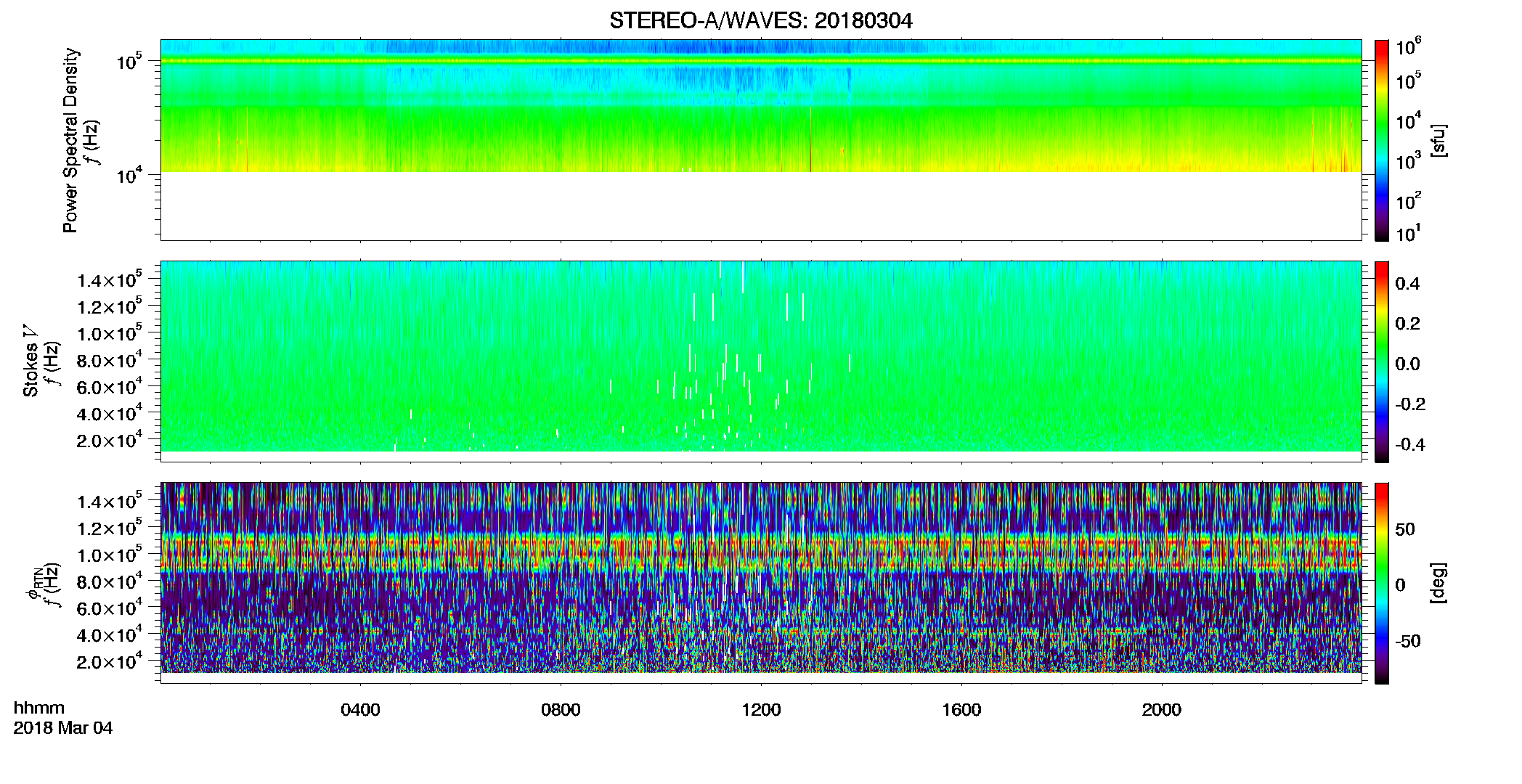Click the [deg] colorbar unit label
The image size is (1522, 784).
1438,583
